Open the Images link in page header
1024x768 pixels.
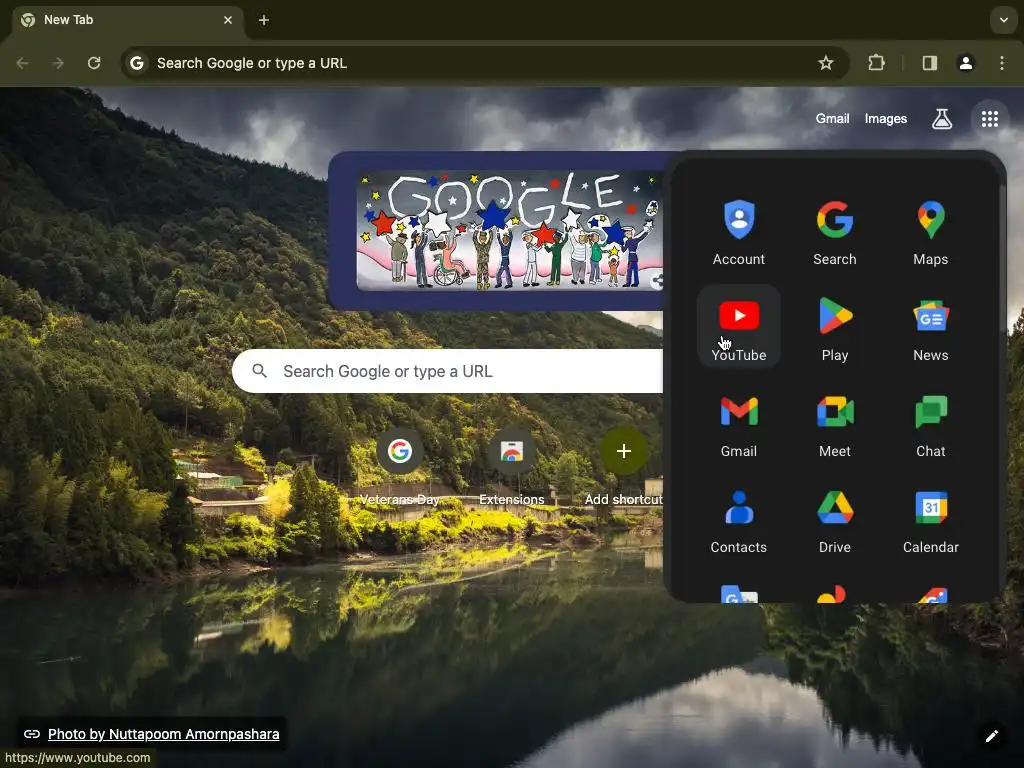886,119
